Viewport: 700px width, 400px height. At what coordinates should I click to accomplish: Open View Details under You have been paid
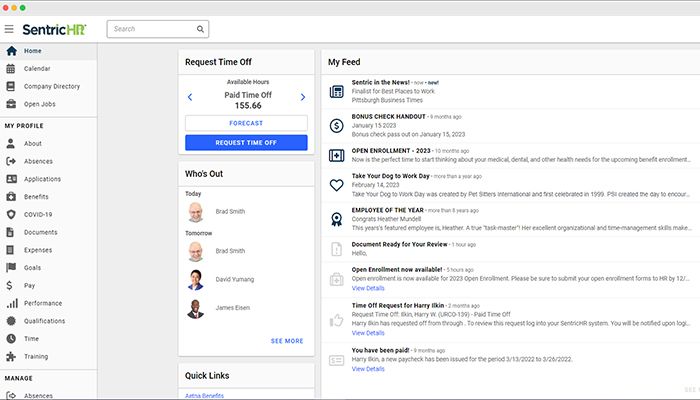tap(367, 369)
